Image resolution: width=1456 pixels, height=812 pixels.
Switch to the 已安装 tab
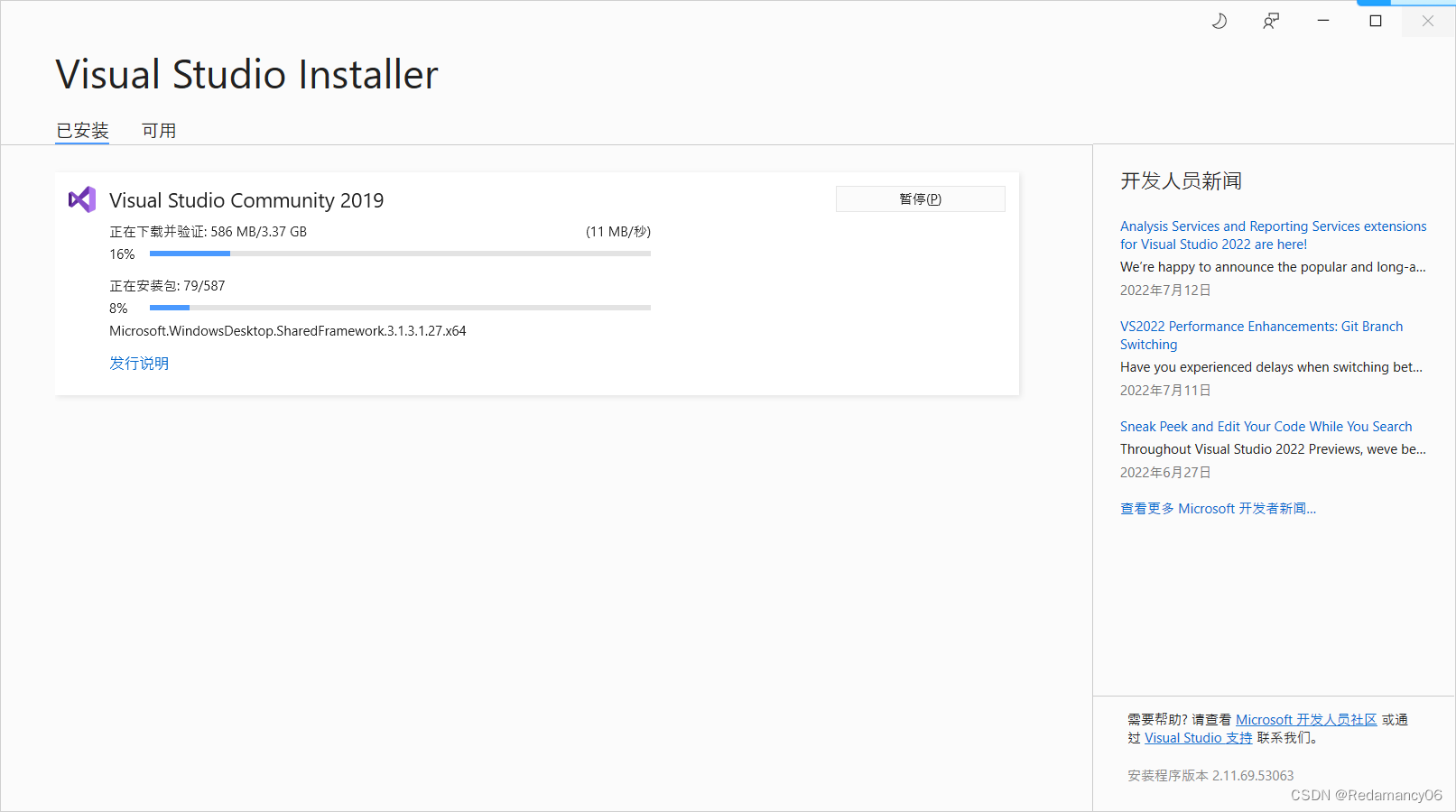click(82, 131)
